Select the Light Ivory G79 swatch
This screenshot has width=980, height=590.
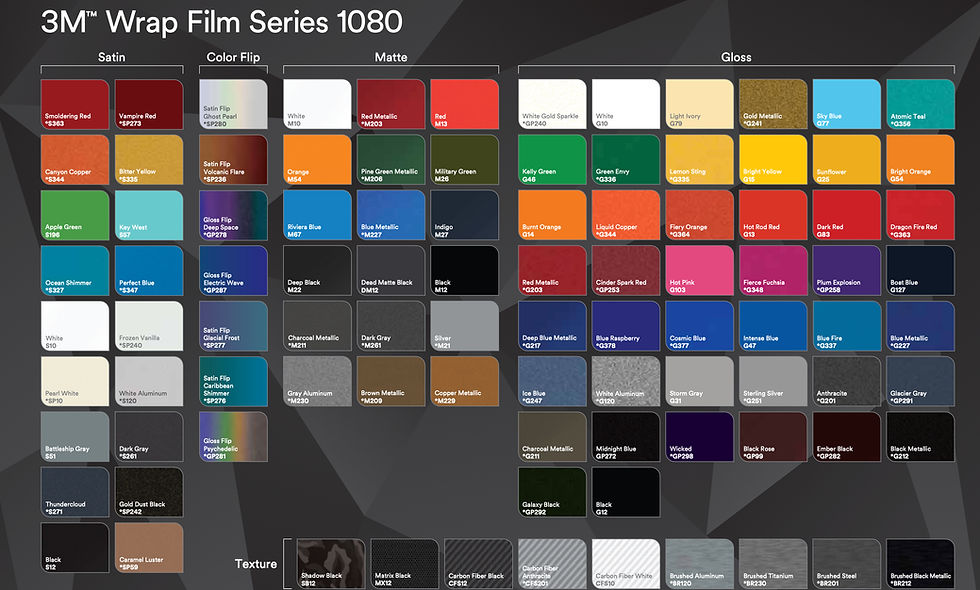(700, 104)
